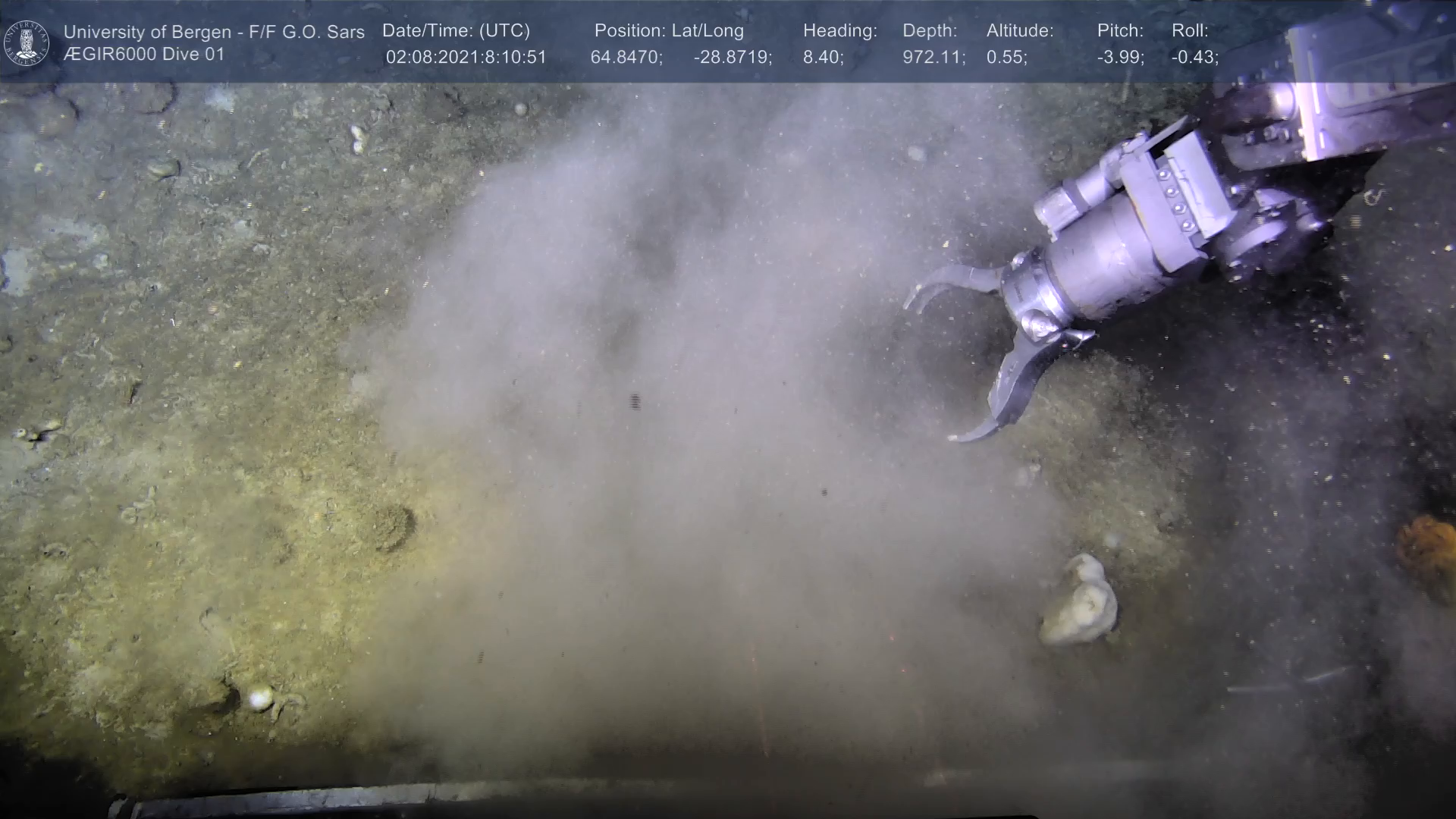Image resolution: width=1456 pixels, height=819 pixels.
Task: Click the small white shell at the bottom left
Action: (x=260, y=697)
